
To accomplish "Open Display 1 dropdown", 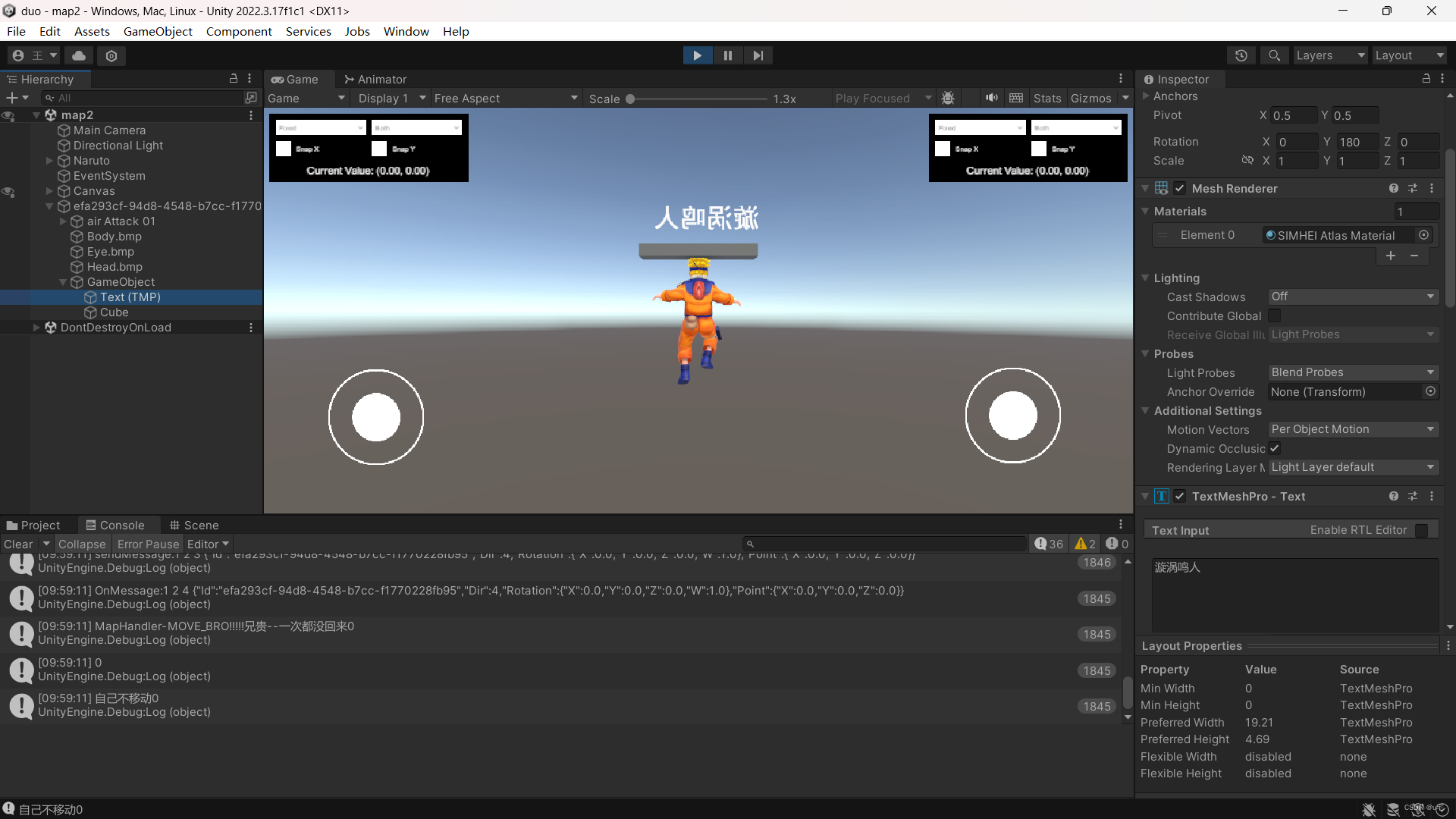I will tap(391, 98).
